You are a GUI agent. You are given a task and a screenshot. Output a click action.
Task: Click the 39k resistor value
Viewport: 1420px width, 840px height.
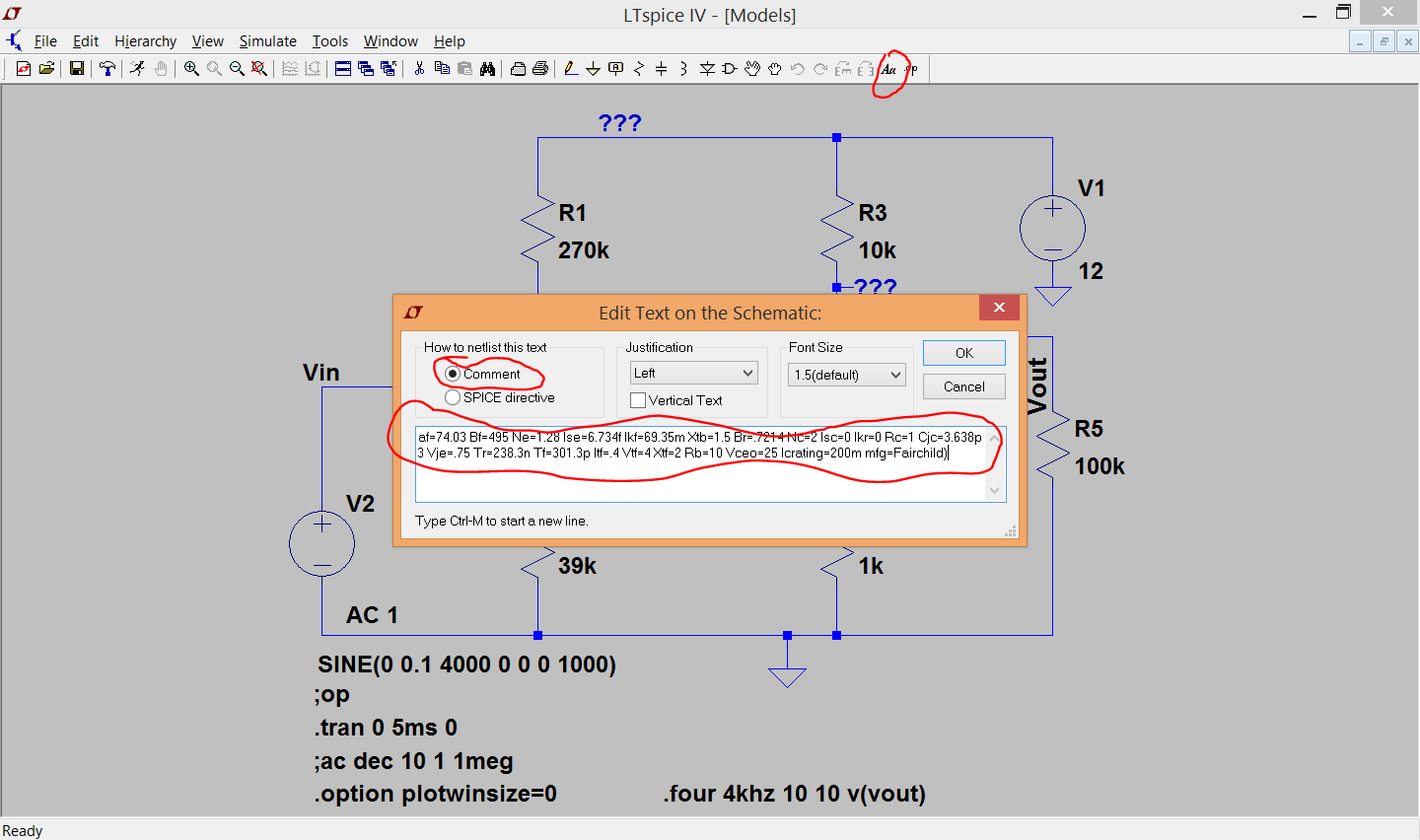coord(577,566)
